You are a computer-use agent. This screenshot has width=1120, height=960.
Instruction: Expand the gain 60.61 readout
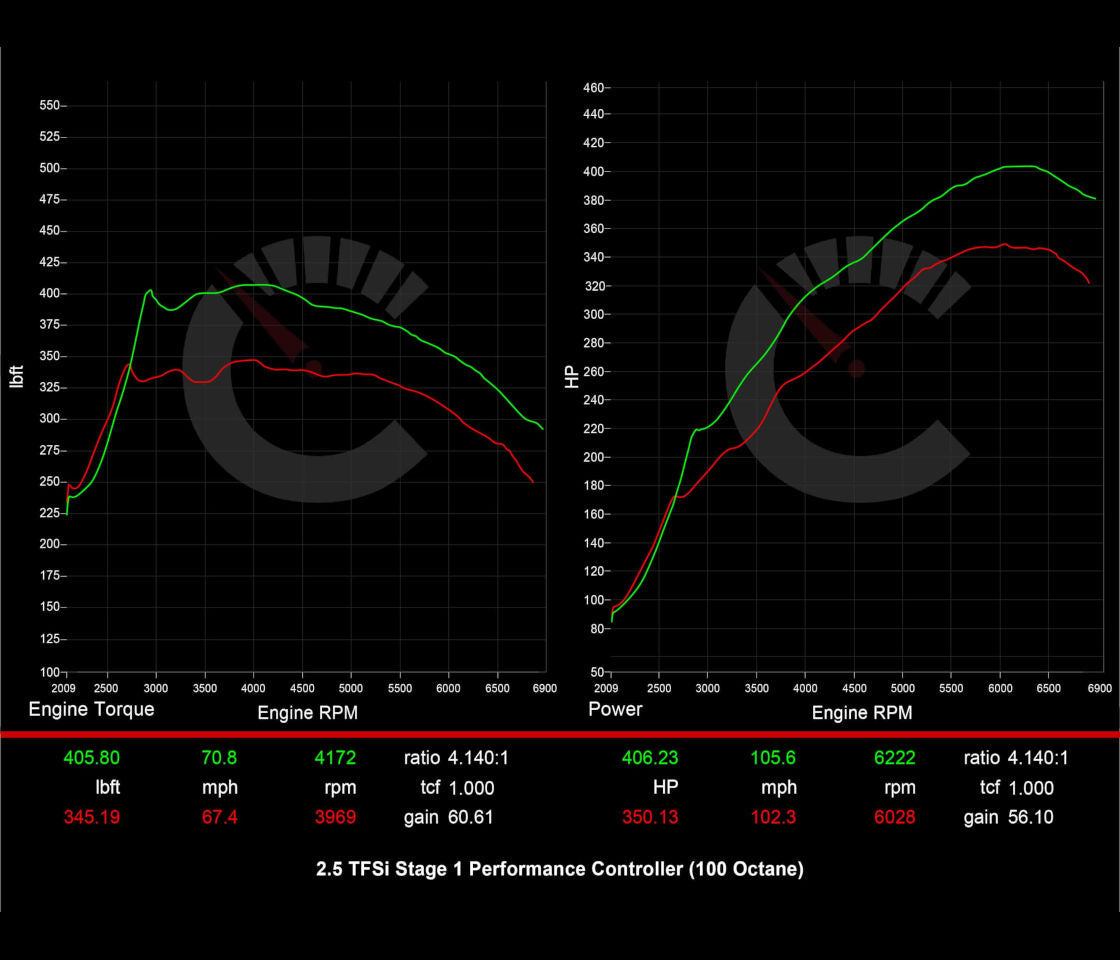point(455,817)
